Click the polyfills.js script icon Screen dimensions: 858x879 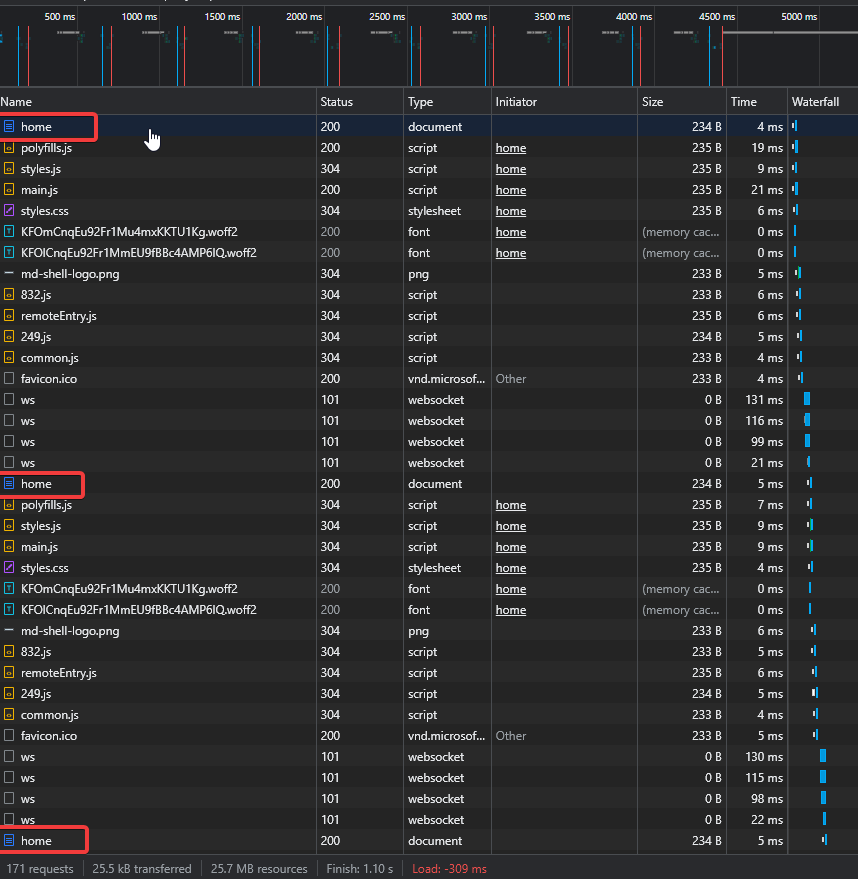(10, 148)
